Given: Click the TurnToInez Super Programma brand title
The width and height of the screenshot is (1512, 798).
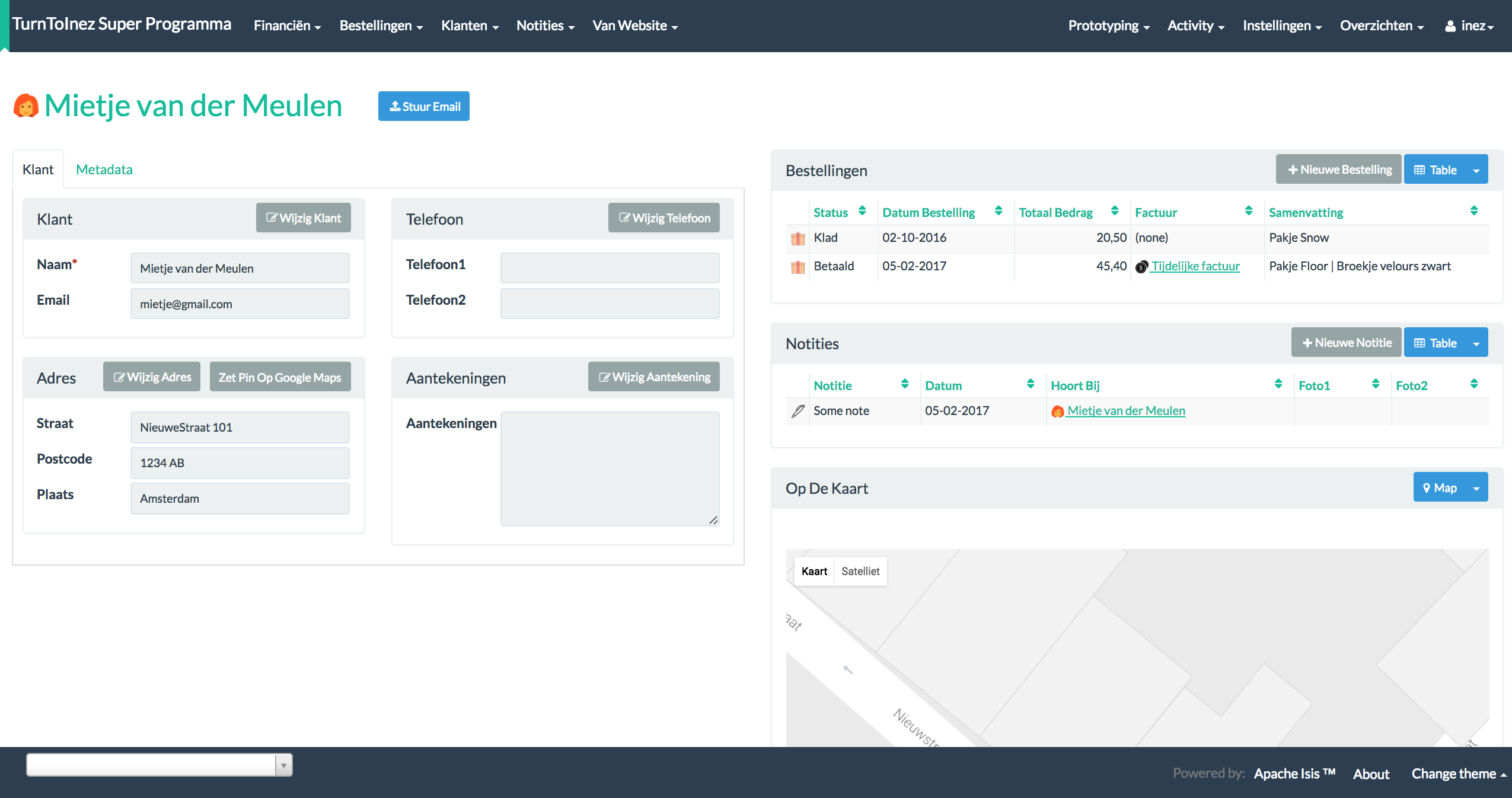Looking at the screenshot, I should [x=122, y=24].
